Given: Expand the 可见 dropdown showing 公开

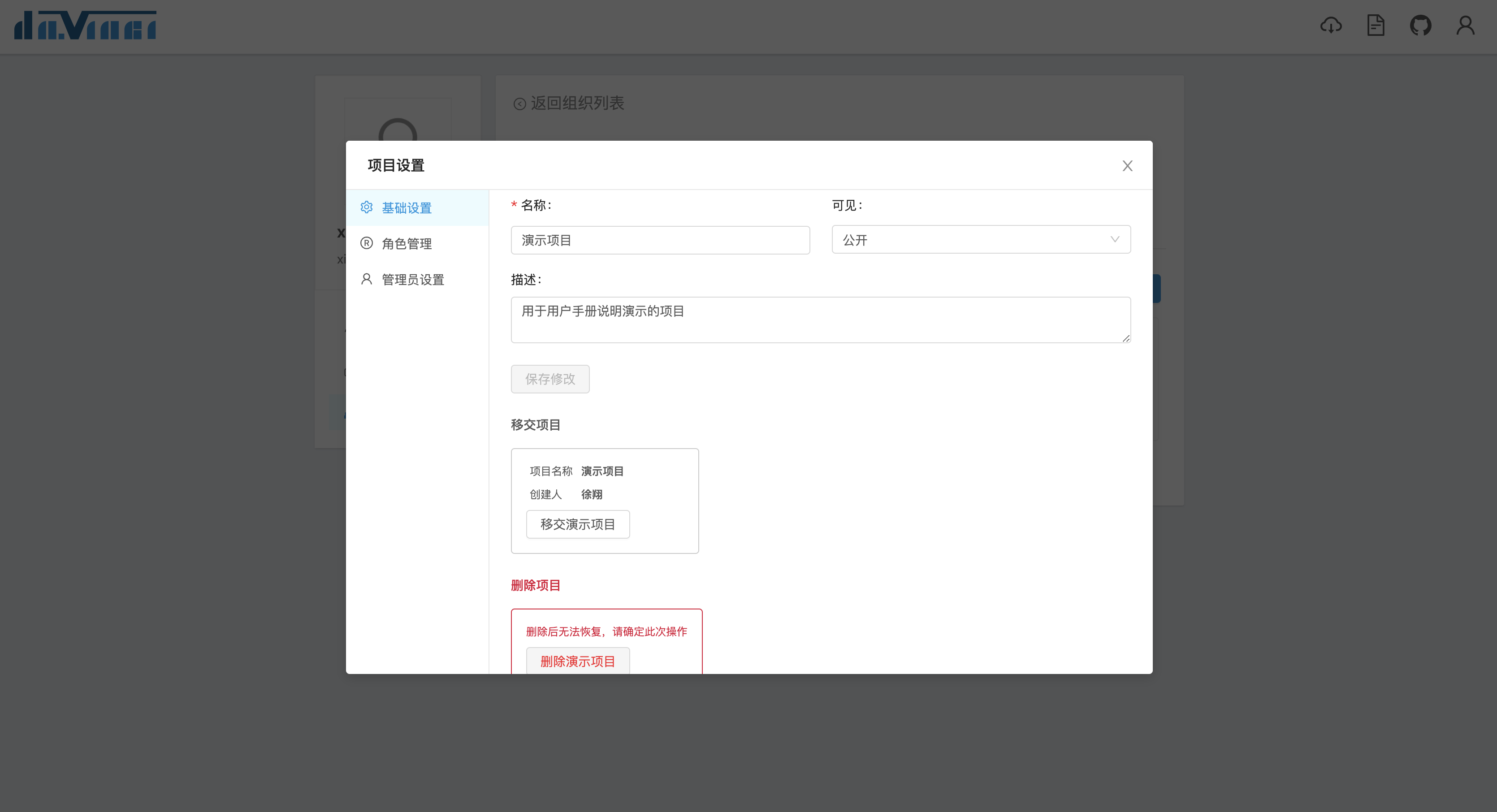Looking at the screenshot, I should 980,240.
